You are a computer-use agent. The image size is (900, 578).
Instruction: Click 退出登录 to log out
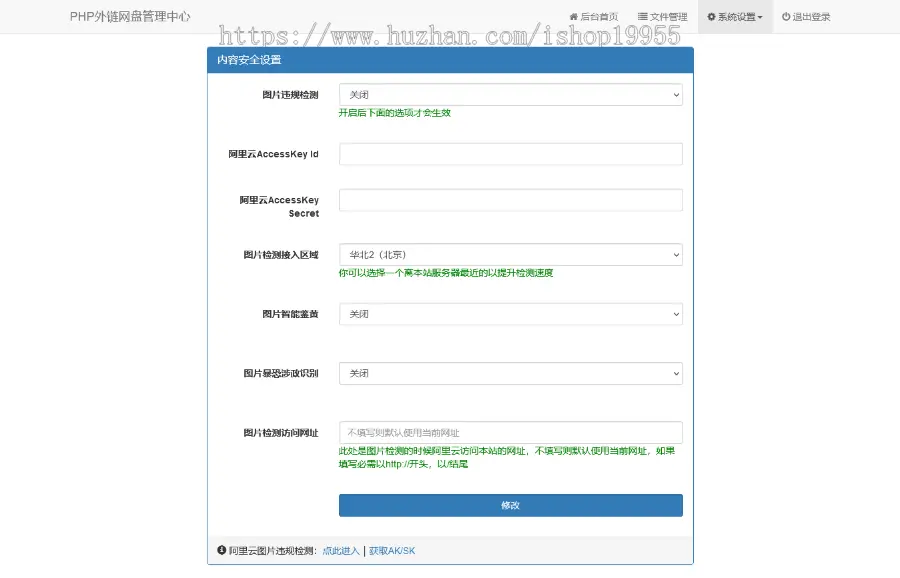[811, 16]
